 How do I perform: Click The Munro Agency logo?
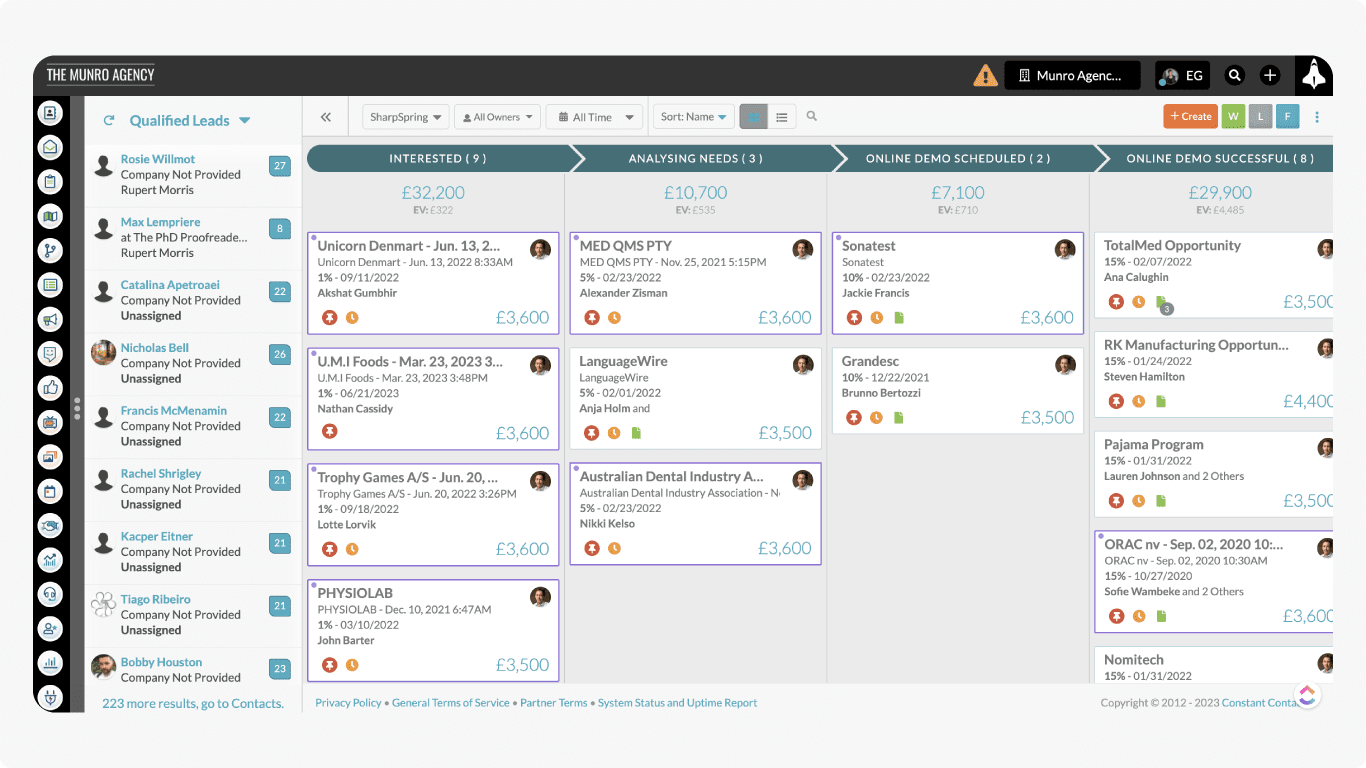100,75
